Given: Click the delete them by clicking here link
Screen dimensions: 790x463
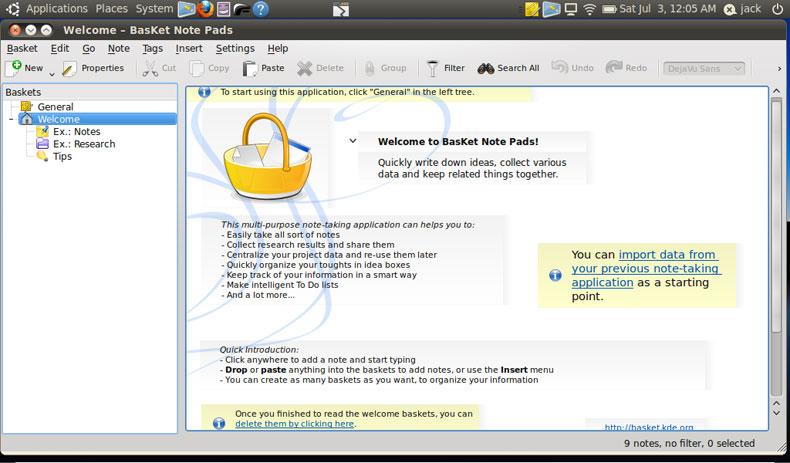Looking at the screenshot, I should [294, 424].
